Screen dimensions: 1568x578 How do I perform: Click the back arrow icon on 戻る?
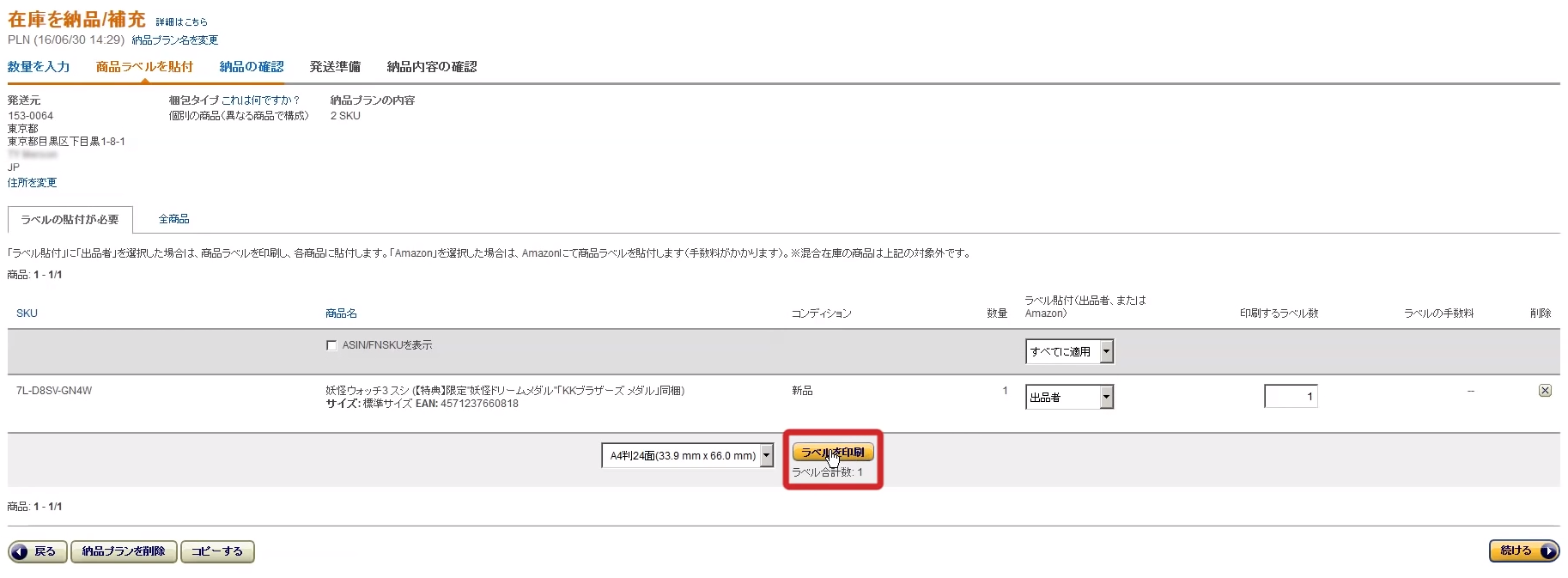pos(20,551)
